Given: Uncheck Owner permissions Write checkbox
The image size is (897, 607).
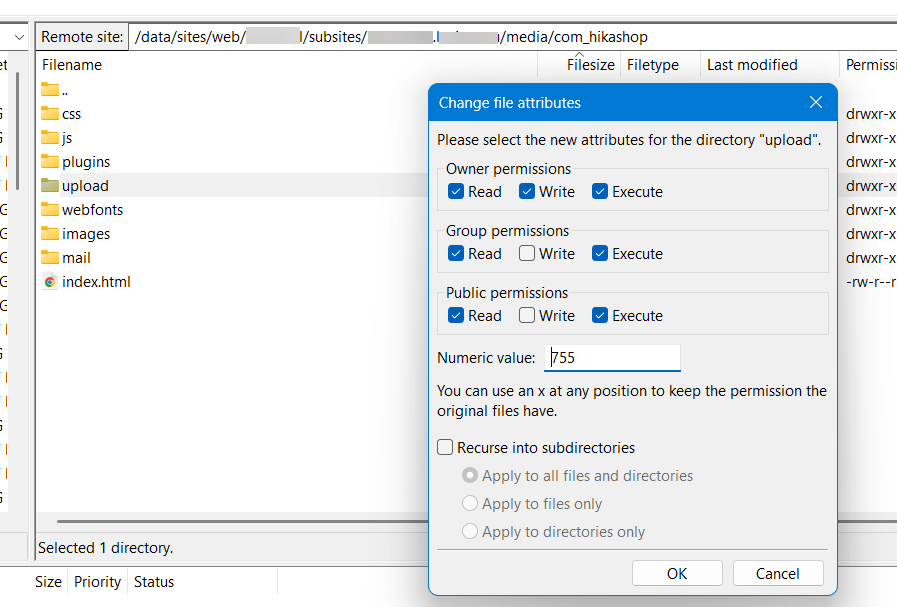Looking at the screenshot, I should click(x=527, y=192).
